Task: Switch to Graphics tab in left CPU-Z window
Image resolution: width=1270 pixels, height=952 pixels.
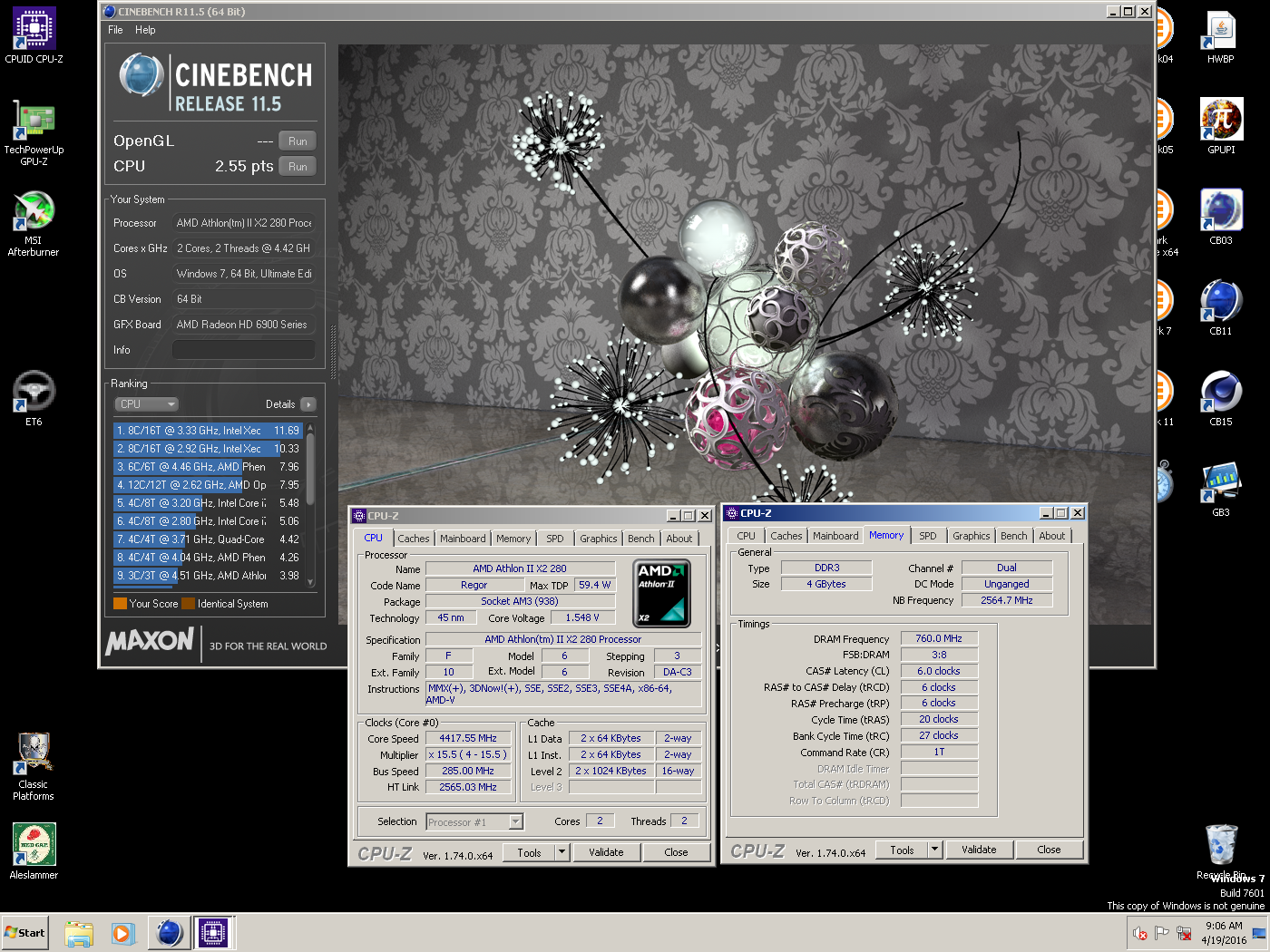Action: tap(599, 539)
